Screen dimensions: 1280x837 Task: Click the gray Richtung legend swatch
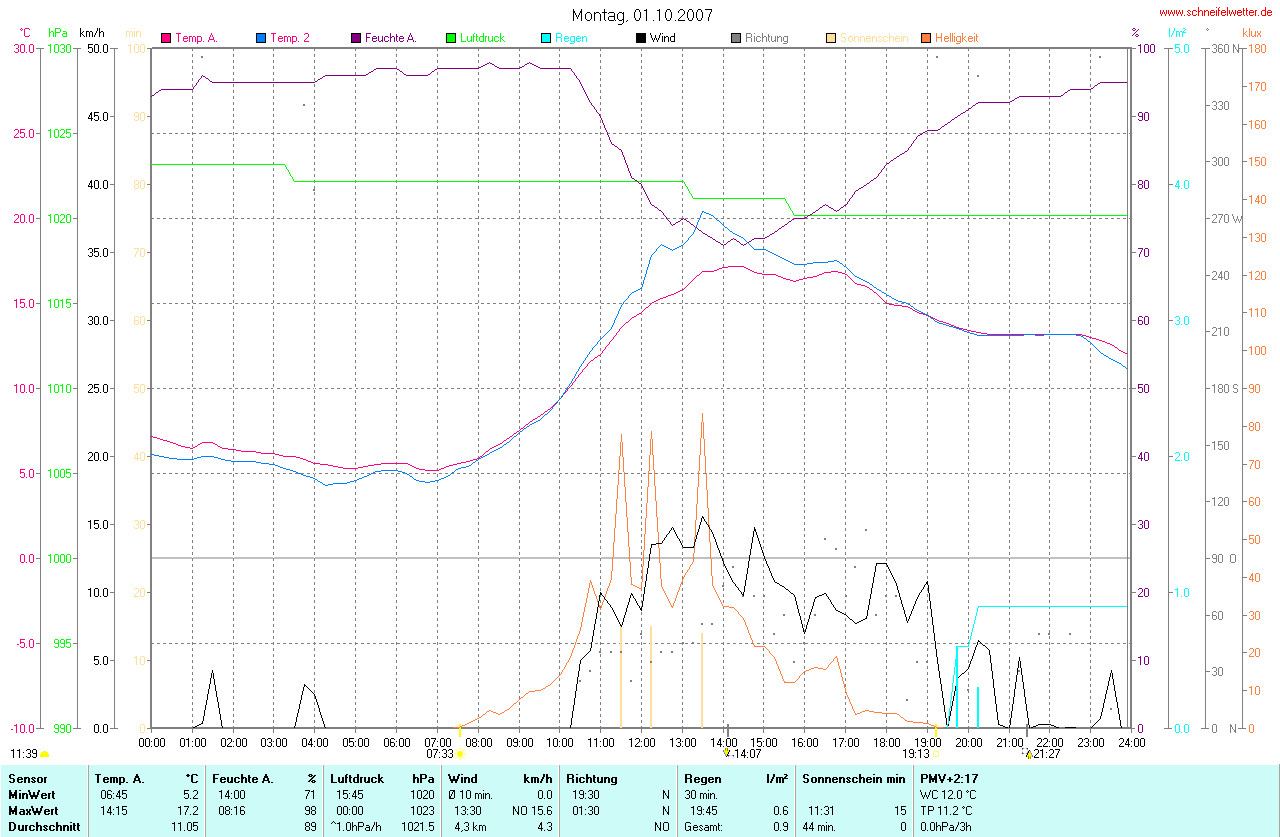click(736, 38)
